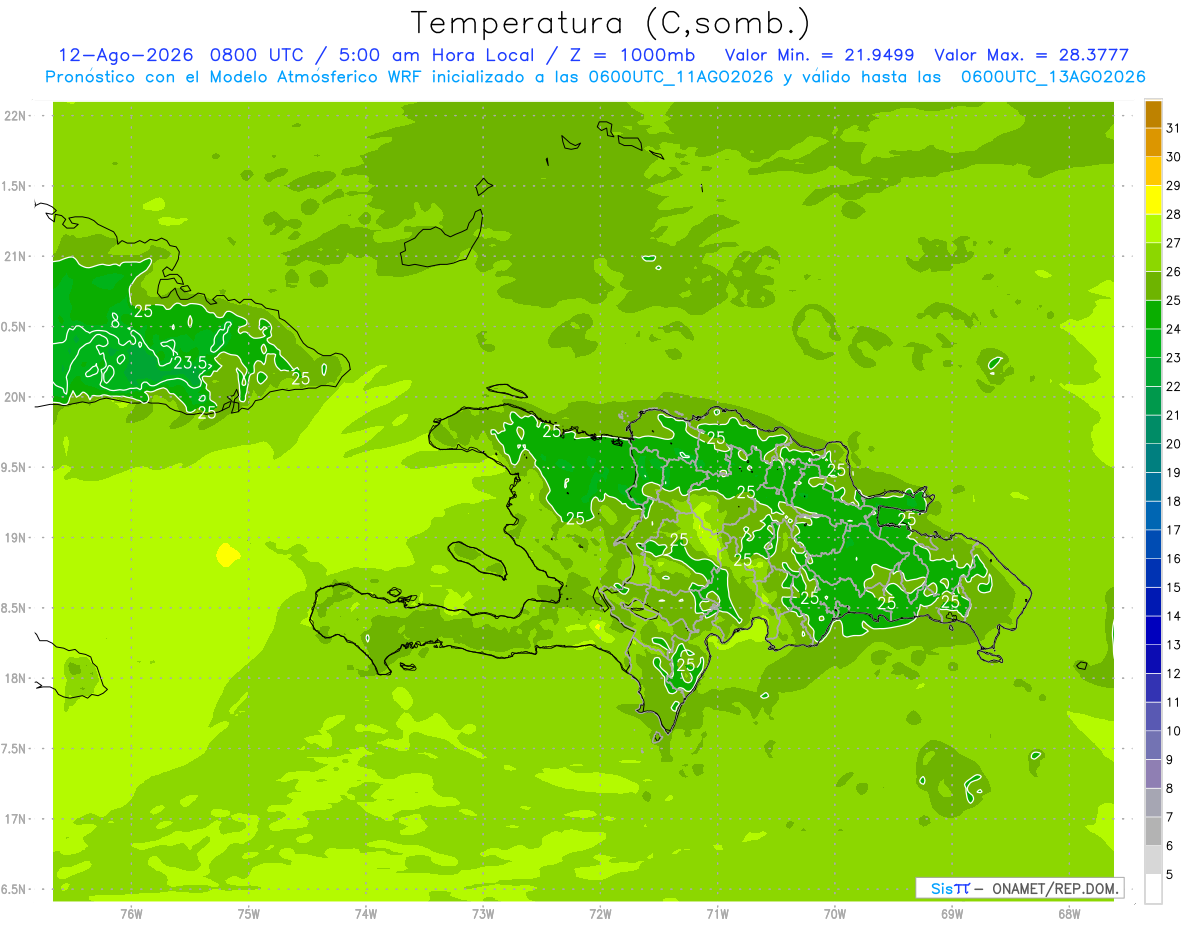Select teal colorbar segment between 19 and 20
Screen dimensions: 1200x927
(x=1153, y=458)
